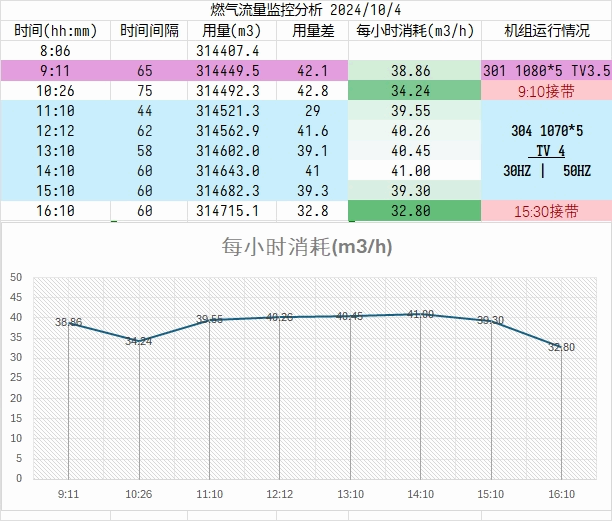Select the cell reading 301 1080*5 TV3.5

tap(546, 71)
